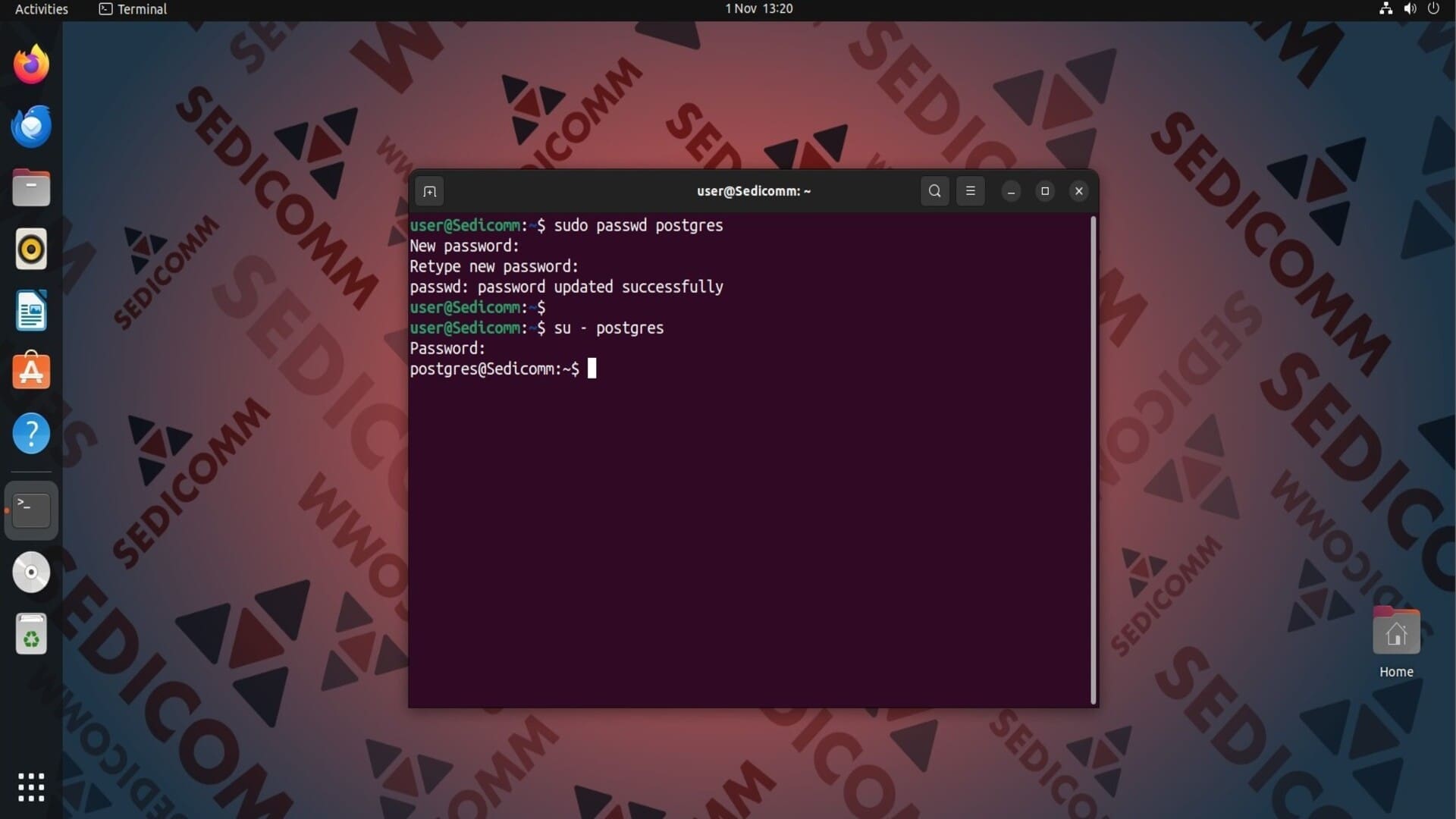The image size is (1456, 819).
Task: Open a new tab in Terminal
Action: [429, 191]
